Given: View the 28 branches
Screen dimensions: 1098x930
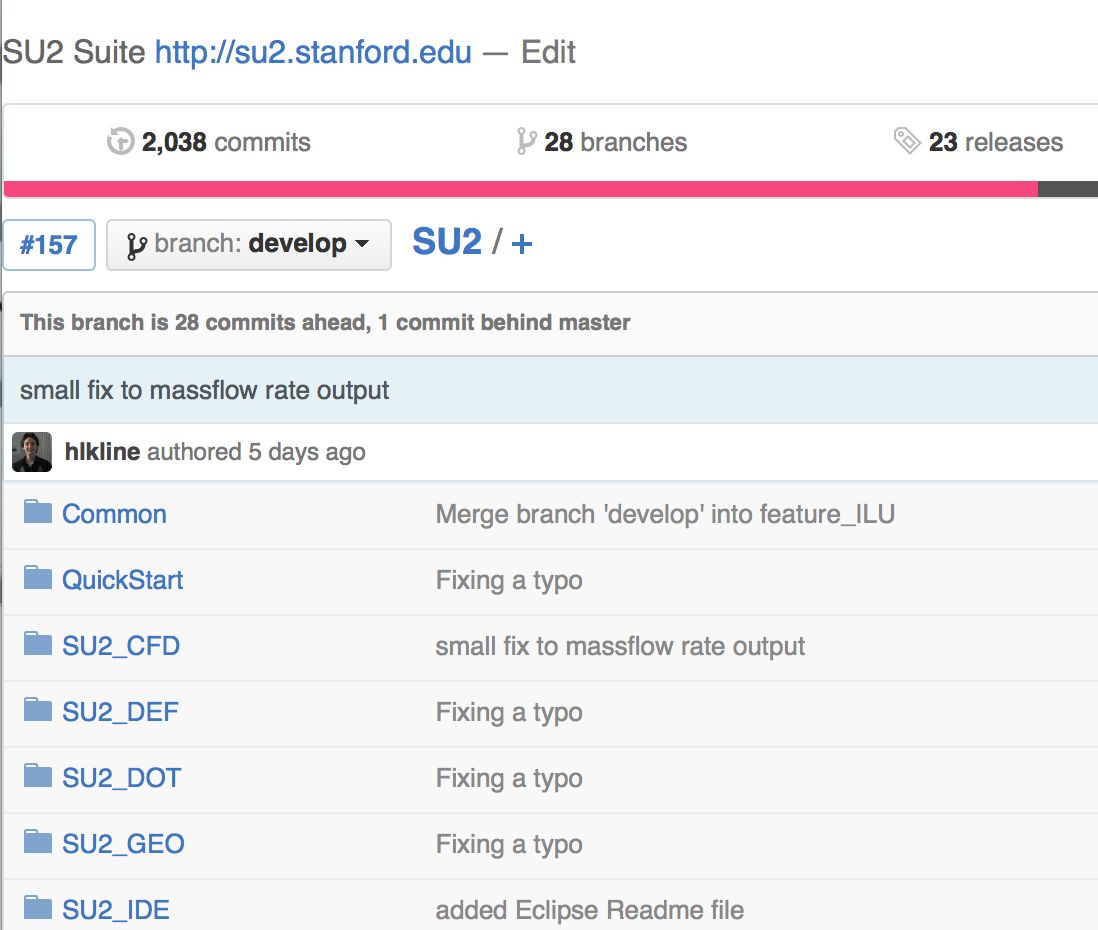Looking at the screenshot, I should pyautogui.click(x=616, y=142).
